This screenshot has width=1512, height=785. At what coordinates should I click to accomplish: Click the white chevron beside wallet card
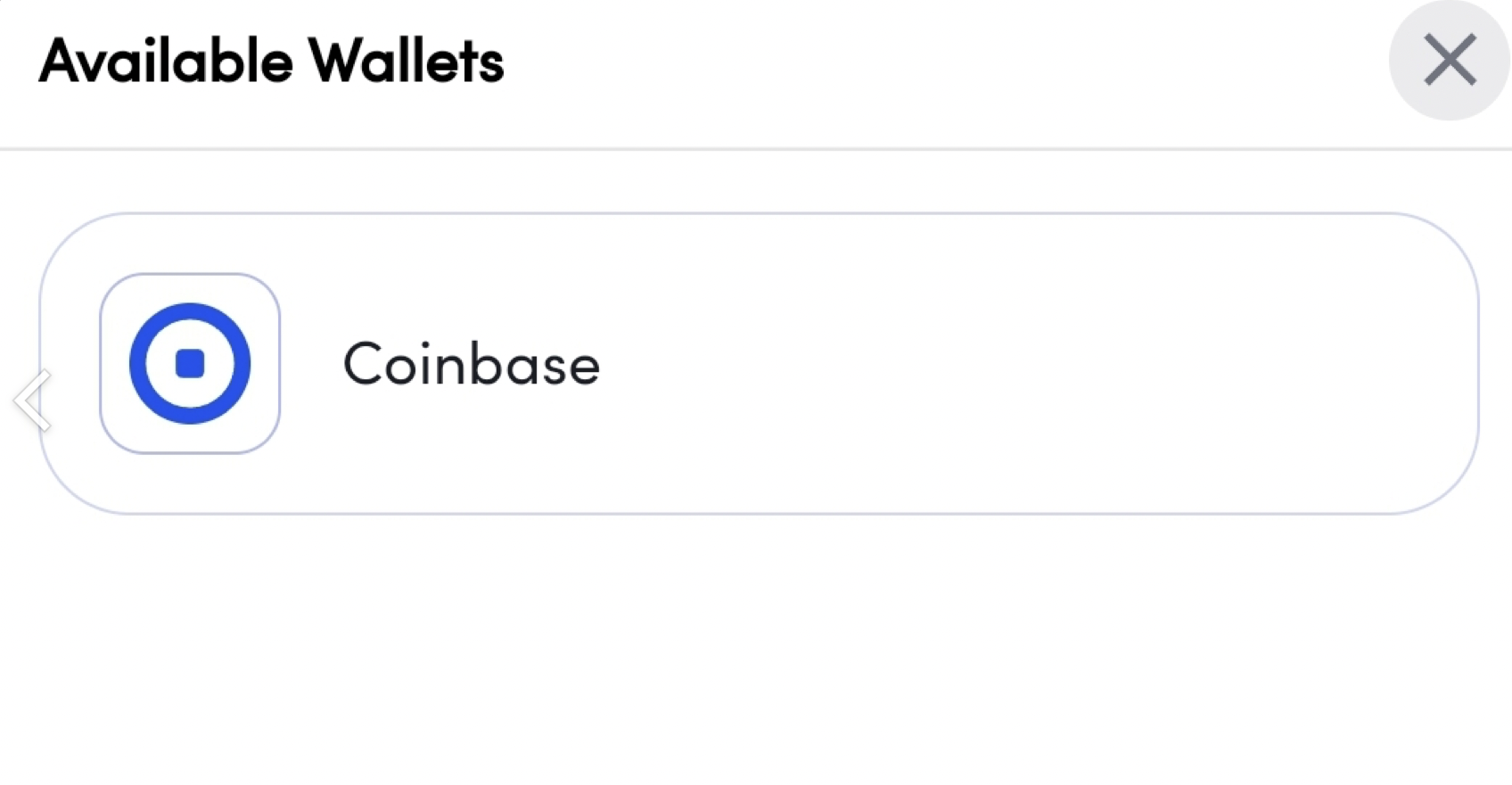coord(33,400)
